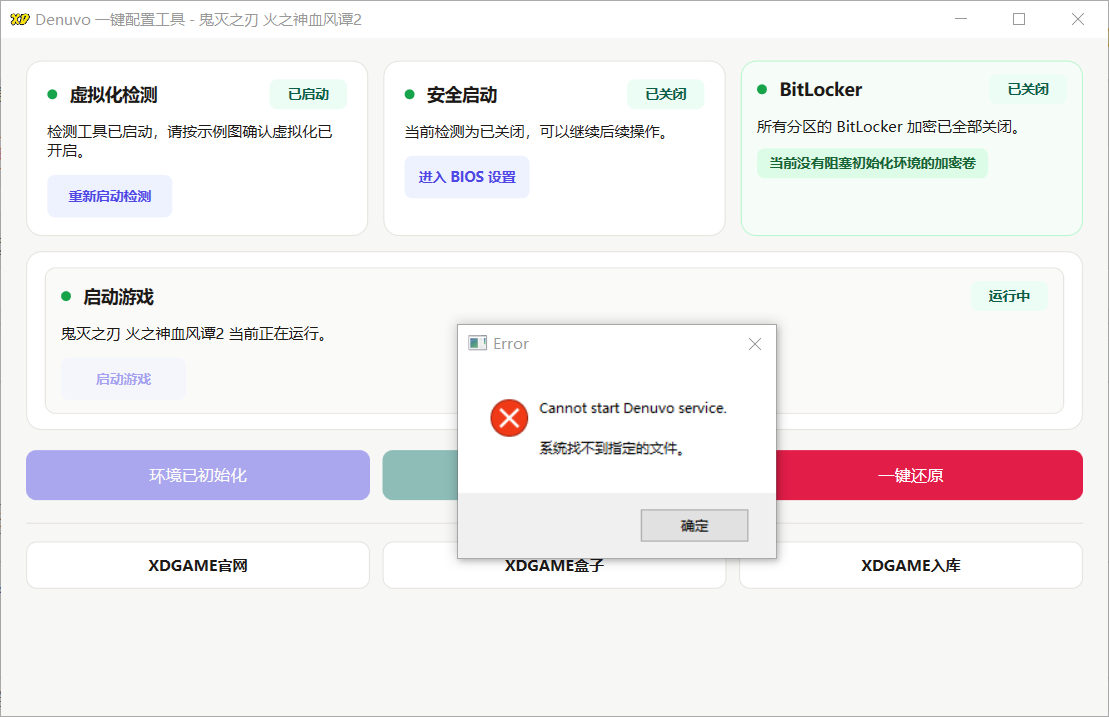
Task: Click the 启动游戏 launch button
Action: (123, 379)
